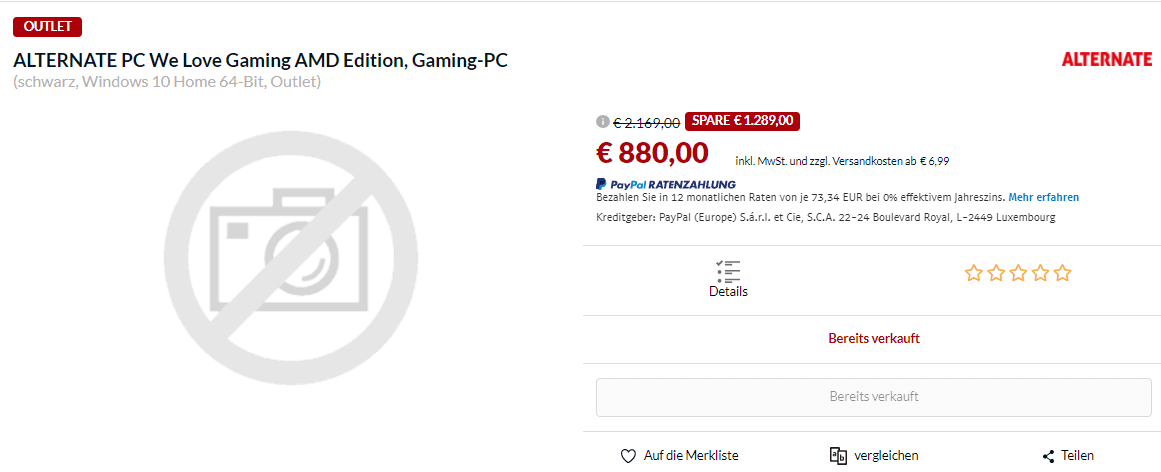Click the SPARE € 1.289,00 badge
Image resolution: width=1161 pixels, height=472 pixels.
click(742, 121)
